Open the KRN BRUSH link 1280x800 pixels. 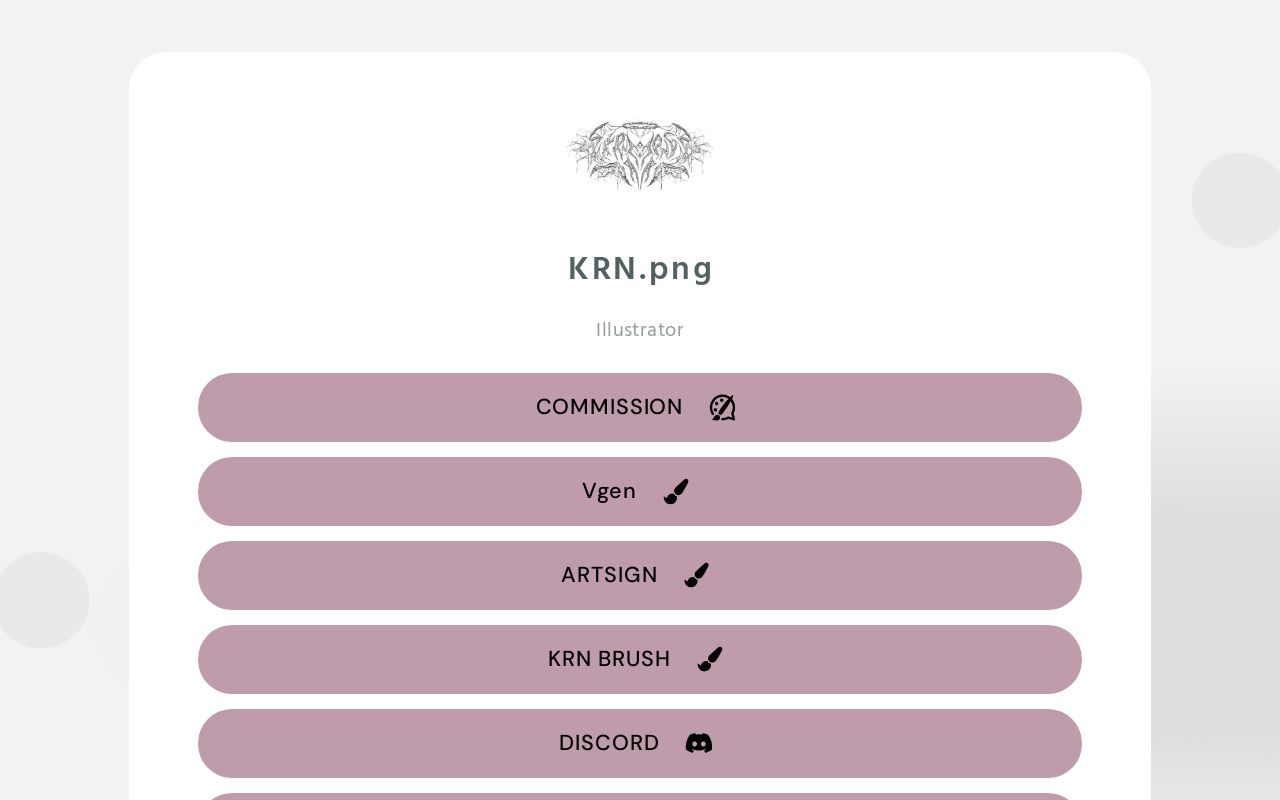click(x=640, y=659)
